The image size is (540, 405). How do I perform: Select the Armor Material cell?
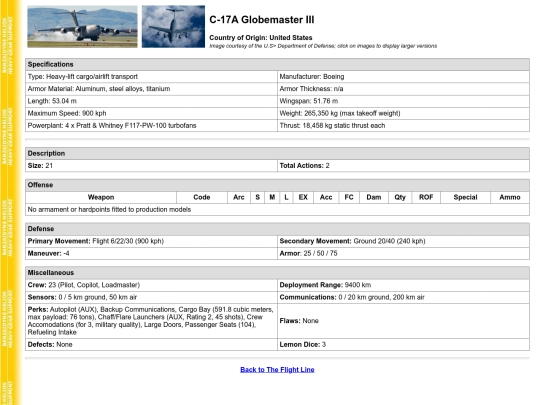pos(151,89)
